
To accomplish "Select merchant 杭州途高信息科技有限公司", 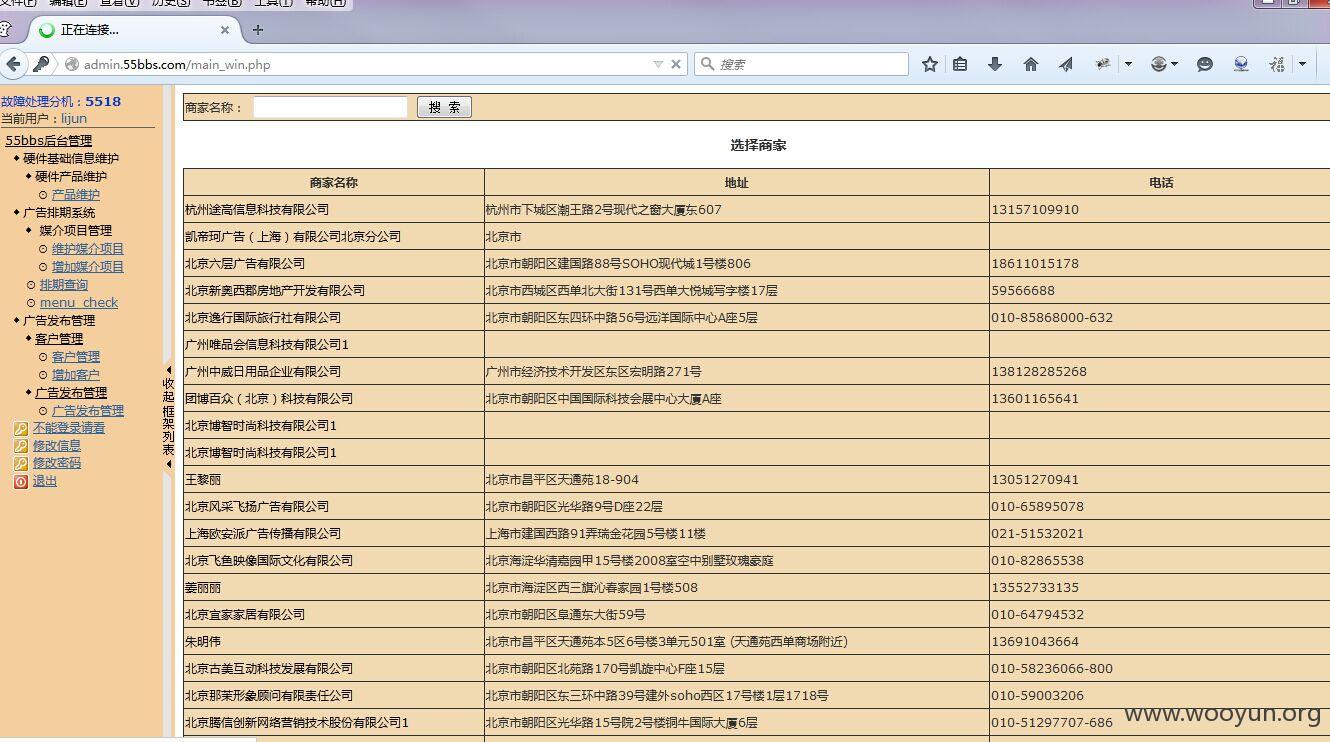I will (257, 210).
